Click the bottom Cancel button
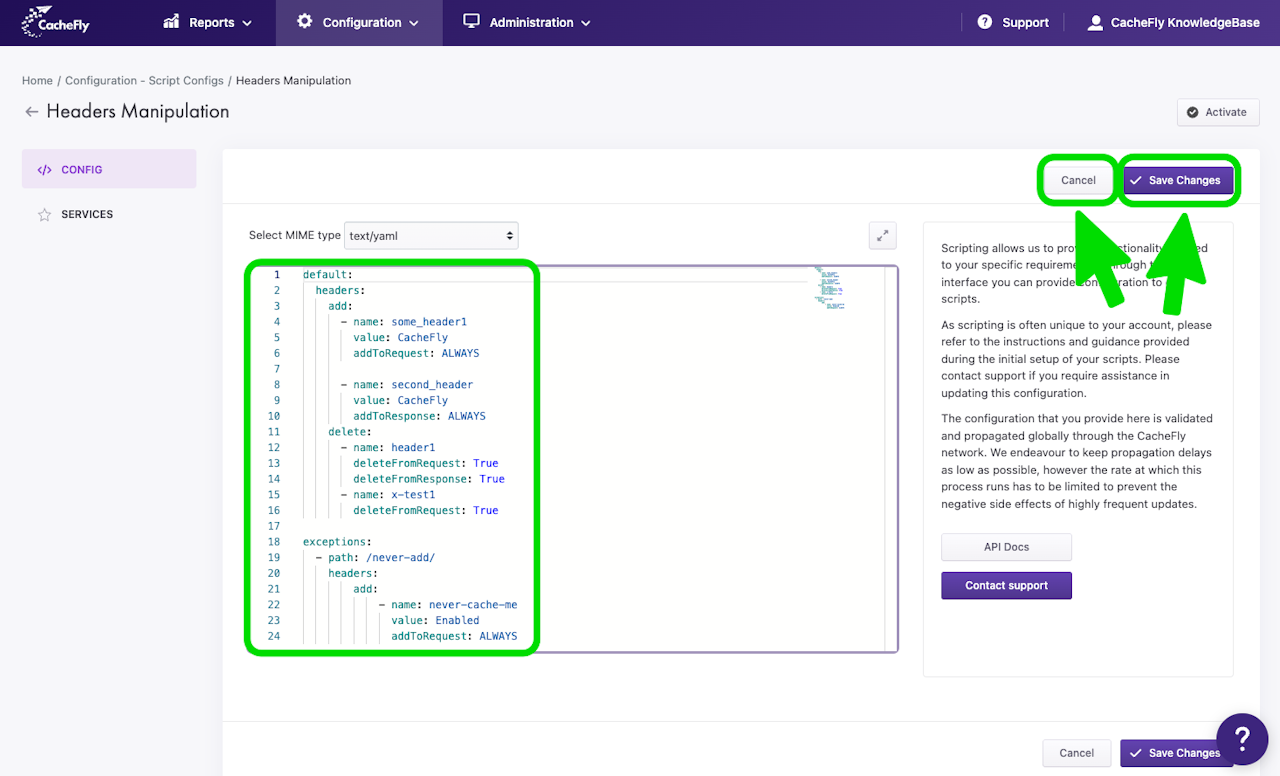 1077,753
